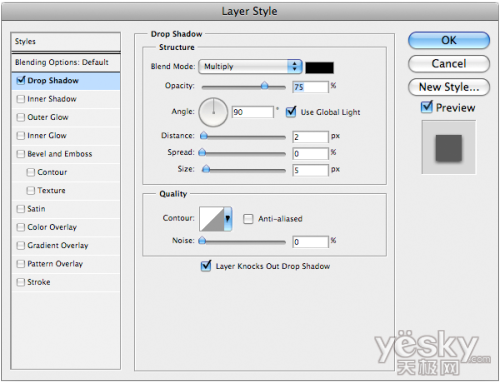Click the Noise value field

tap(310, 242)
